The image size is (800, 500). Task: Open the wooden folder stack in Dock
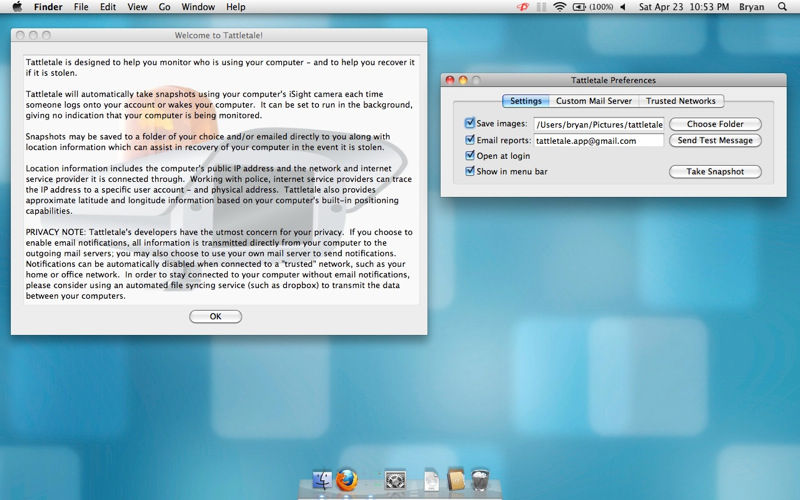coord(456,480)
